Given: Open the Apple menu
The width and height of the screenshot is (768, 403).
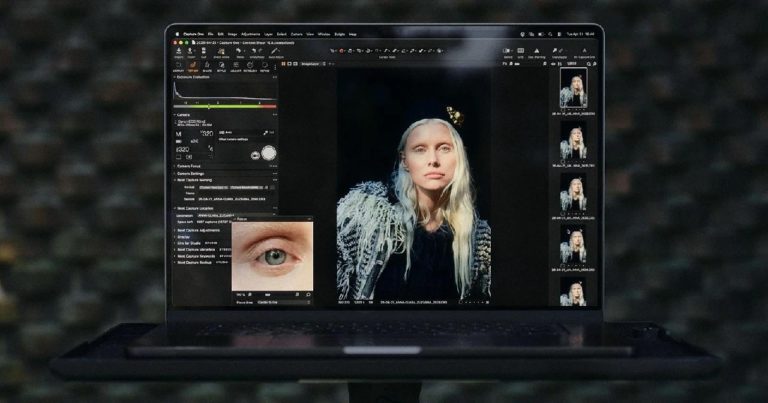Looking at the screenshot, I should click(x=177, y=34).
